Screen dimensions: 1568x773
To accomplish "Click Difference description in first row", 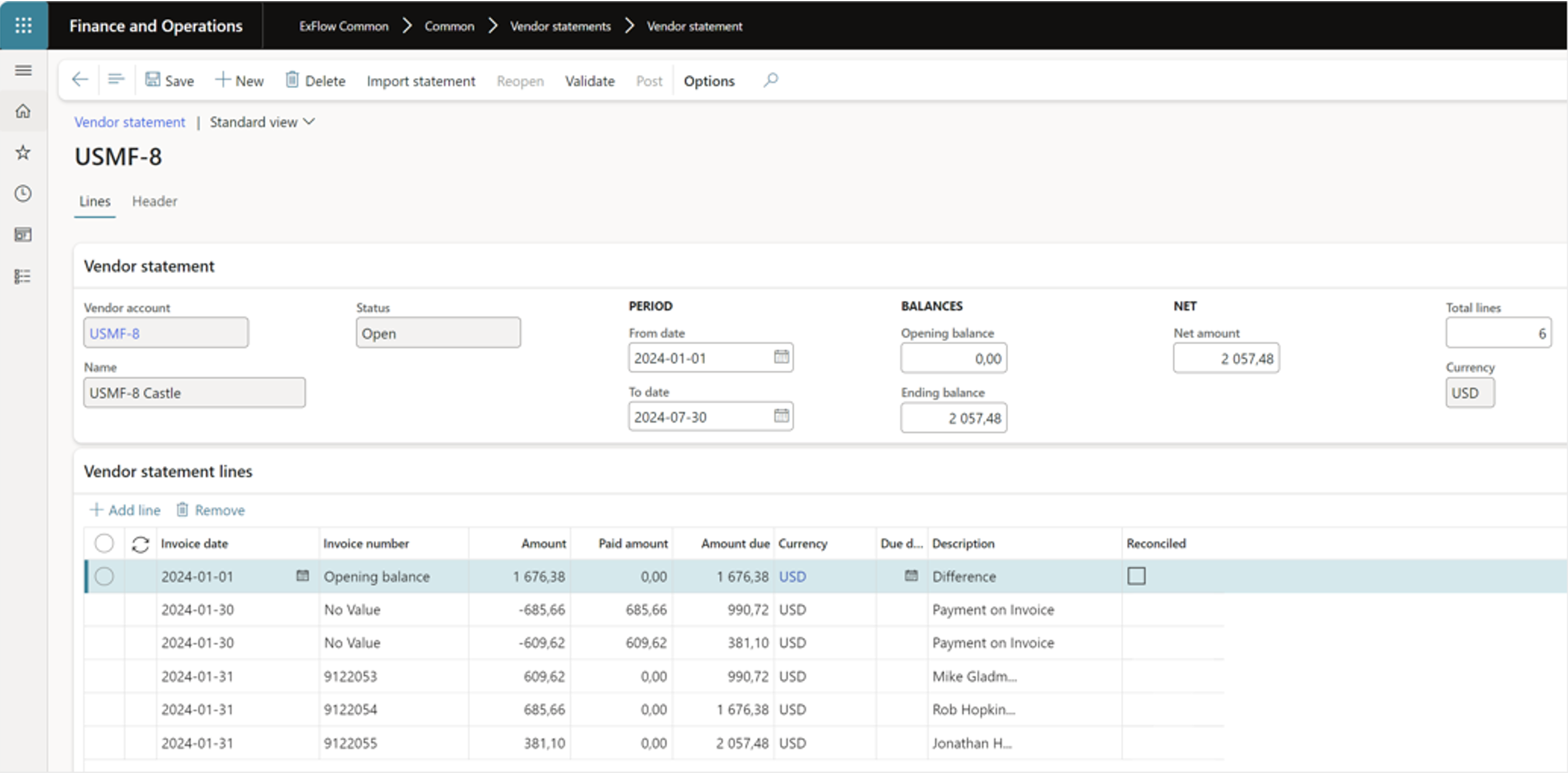I will [1025, 576].
